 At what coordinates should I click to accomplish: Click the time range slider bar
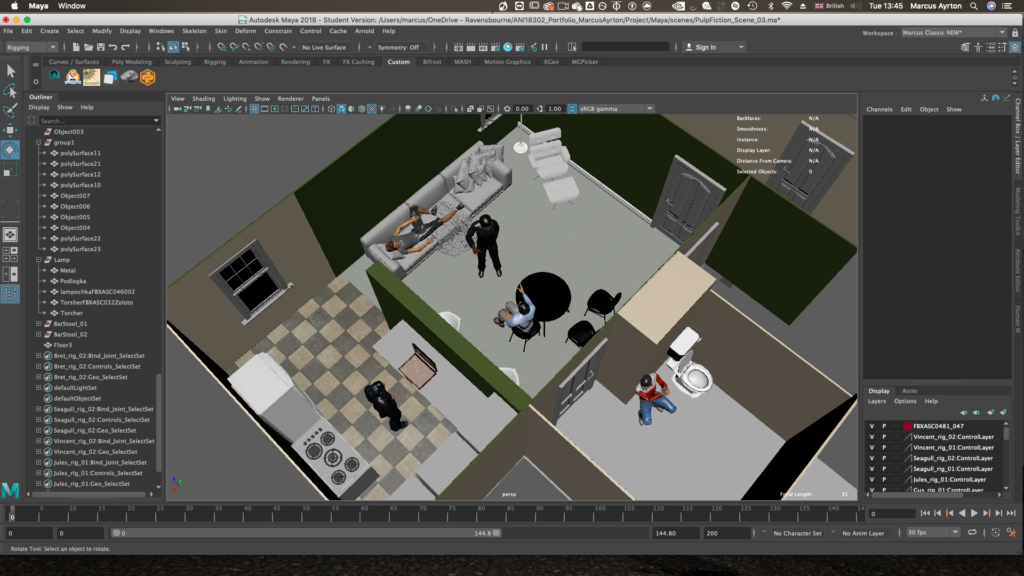[306, 533]
